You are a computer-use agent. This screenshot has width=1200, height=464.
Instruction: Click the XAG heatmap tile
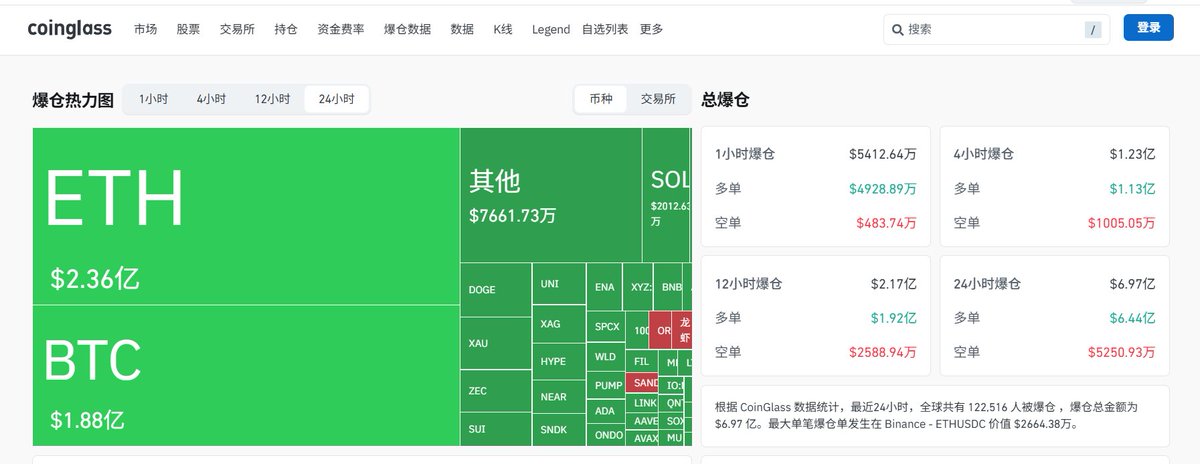tap(558, 324)
